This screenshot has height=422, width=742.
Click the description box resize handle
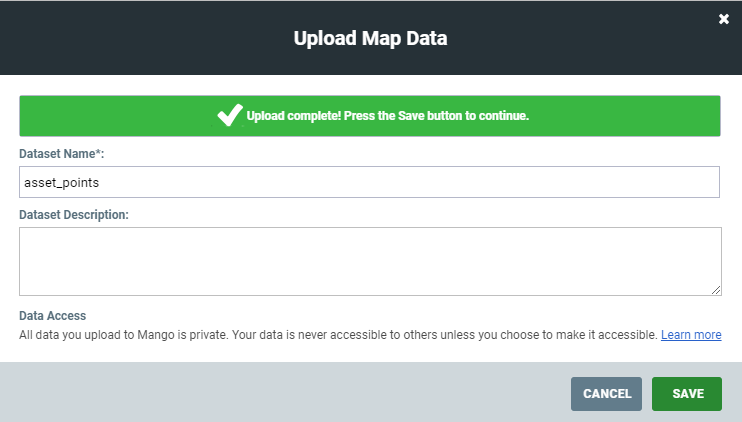coord(716,290)
